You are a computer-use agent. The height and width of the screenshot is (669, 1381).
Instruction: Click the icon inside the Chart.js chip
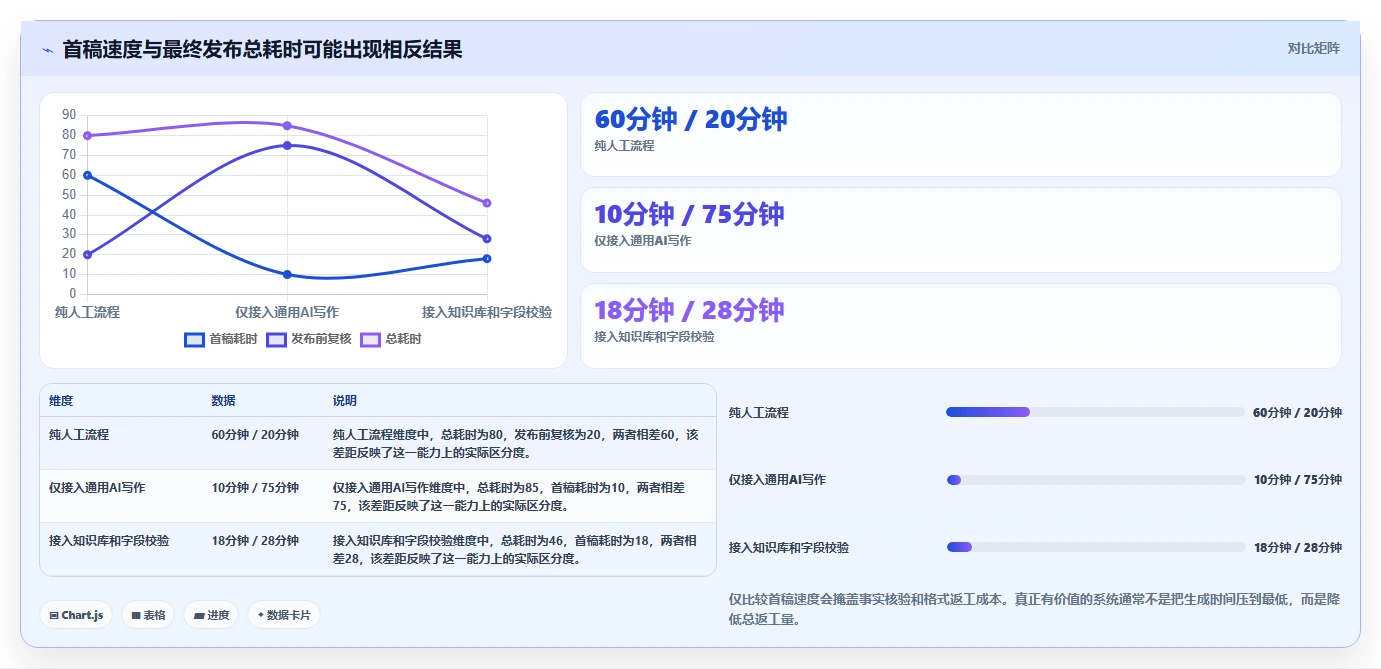pyautogui.click(x=54, y=615)
